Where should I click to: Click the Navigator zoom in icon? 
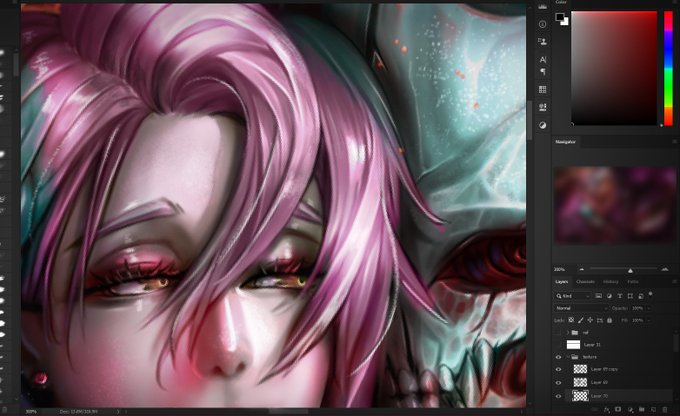click(665, 269)
